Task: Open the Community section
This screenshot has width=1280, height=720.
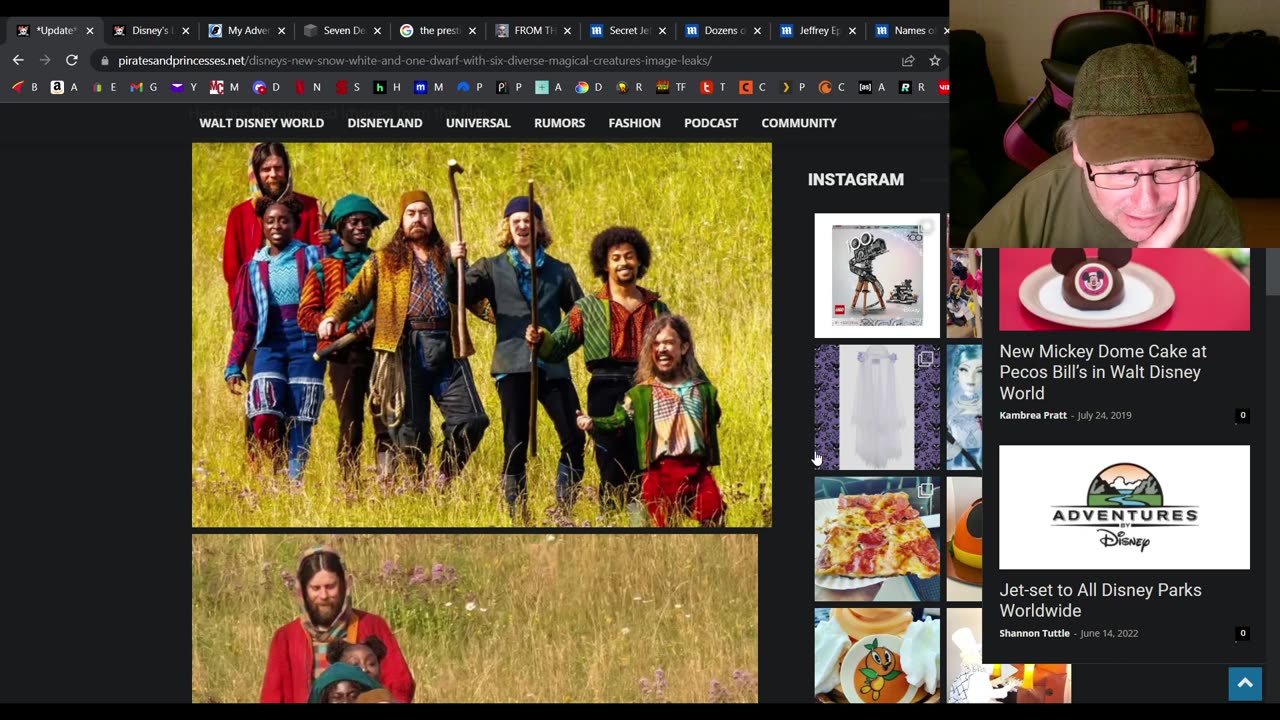Action: pos(799,123)
